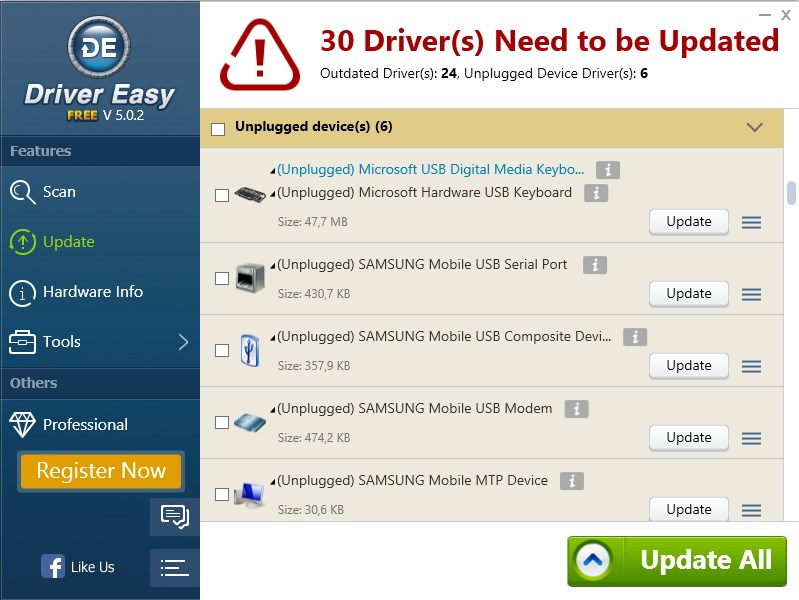Check the SAMSUNG Mobile MTP Device checkbox
This screenshot has height=600, width=799.
(x=222, y=494)
